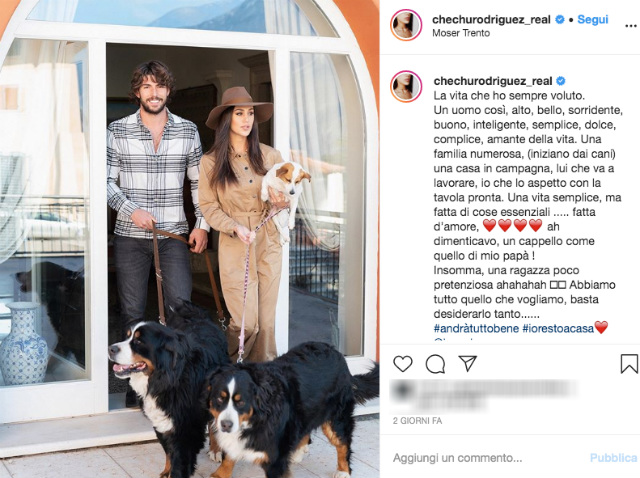
Task: Open the 2 GIORNI FA timestamp
Action: [417, 420]
